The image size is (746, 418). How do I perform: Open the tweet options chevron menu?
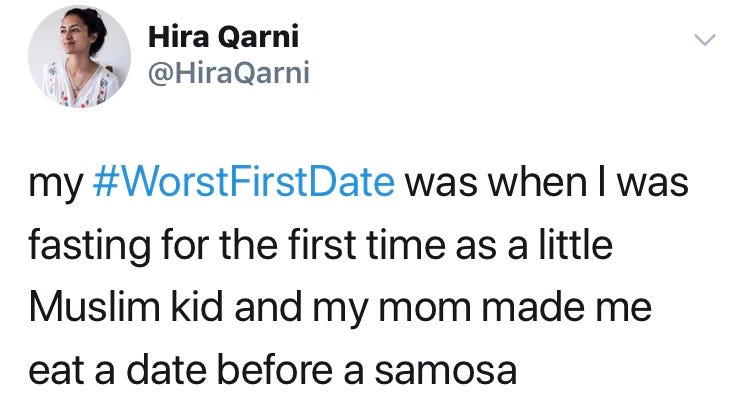pyautogui.click(x=705, y=40)
